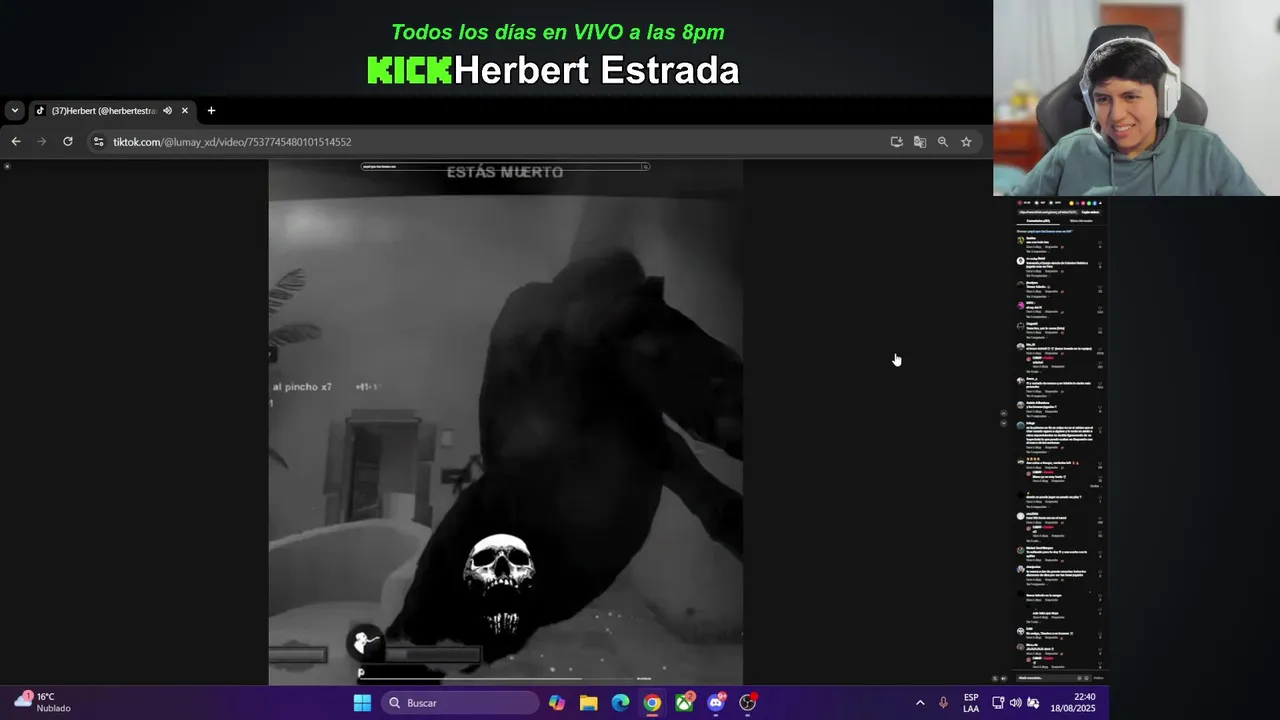
Task: Switch to the creator videos tab
Action: pos(1081,221)
